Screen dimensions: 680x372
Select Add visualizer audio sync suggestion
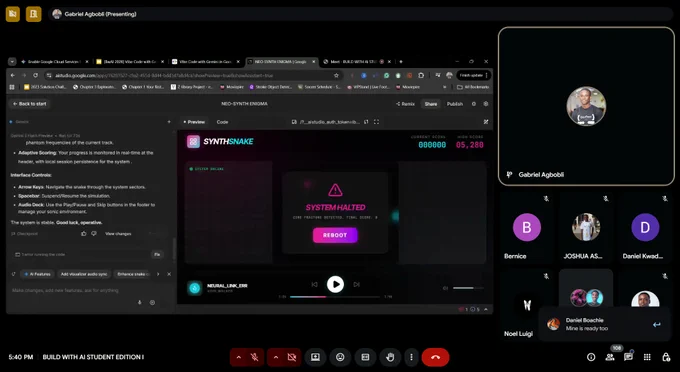click(84, 274)
